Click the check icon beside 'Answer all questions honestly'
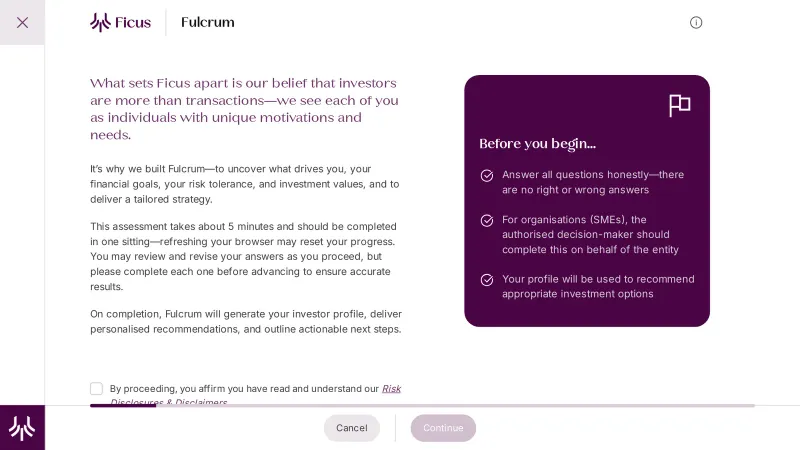Screen dimensions: 800x450 [x=487, y=176]
